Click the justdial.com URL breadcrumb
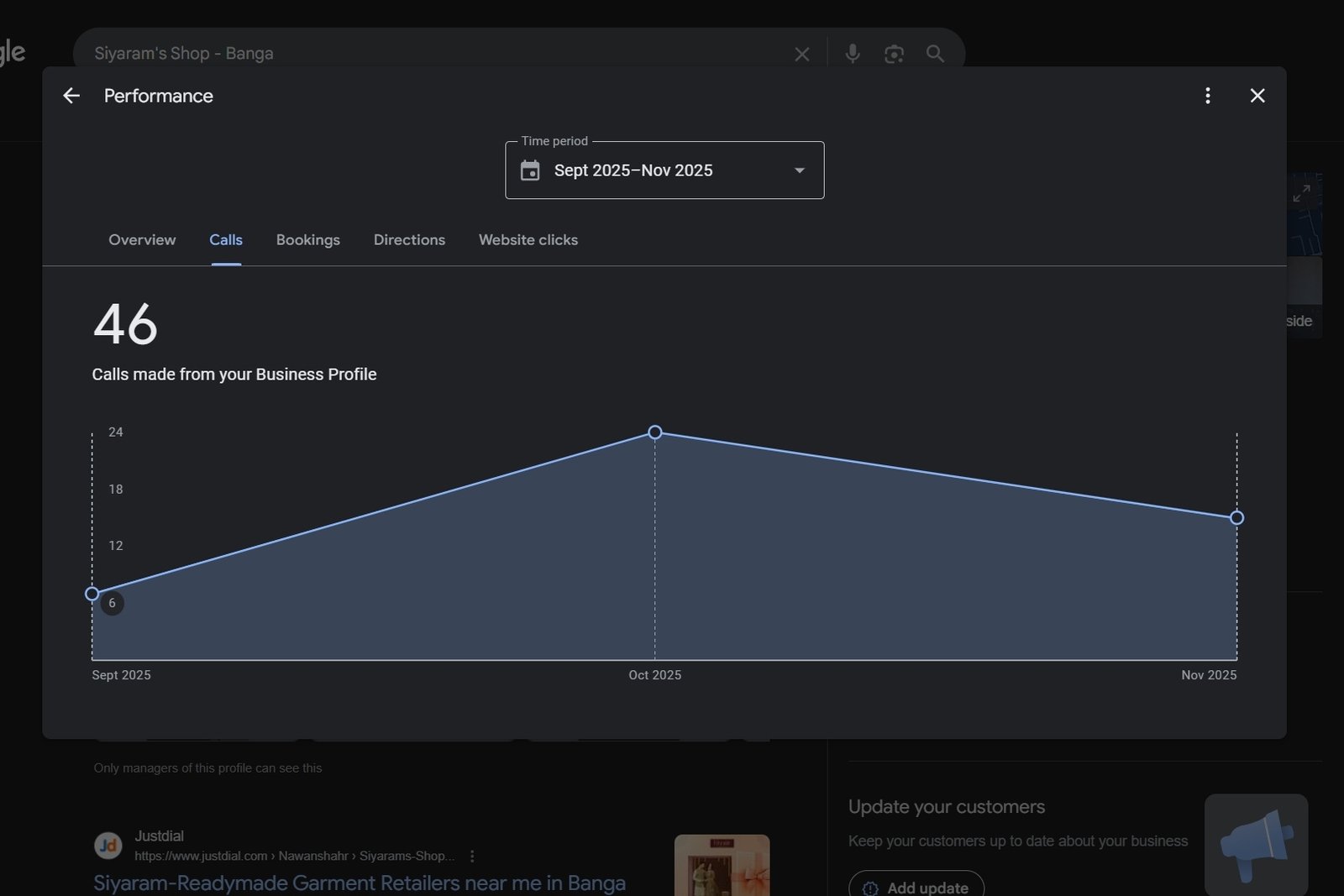The image size is (1344, 896). coord(294,857)
